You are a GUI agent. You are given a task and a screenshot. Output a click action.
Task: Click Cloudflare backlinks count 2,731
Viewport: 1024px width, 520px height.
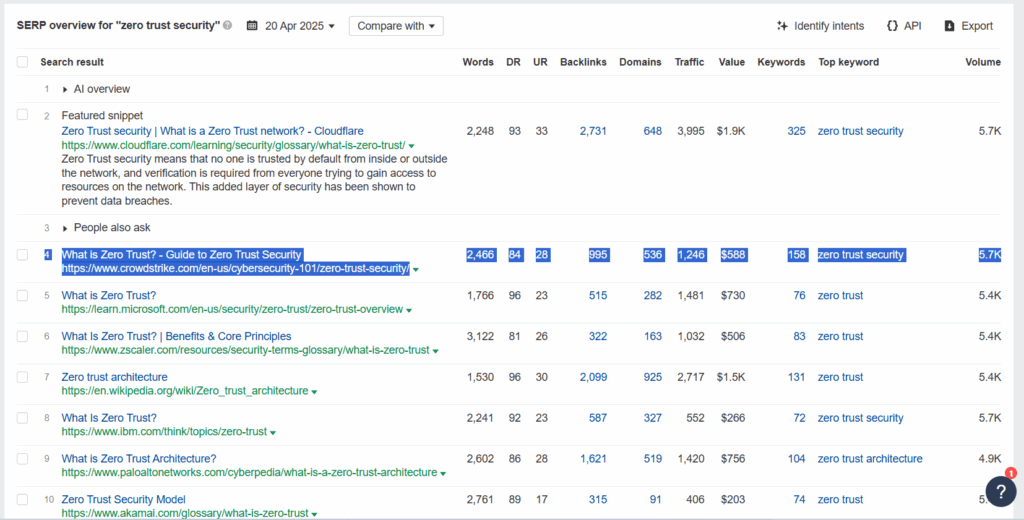click(x=593, y=131)
